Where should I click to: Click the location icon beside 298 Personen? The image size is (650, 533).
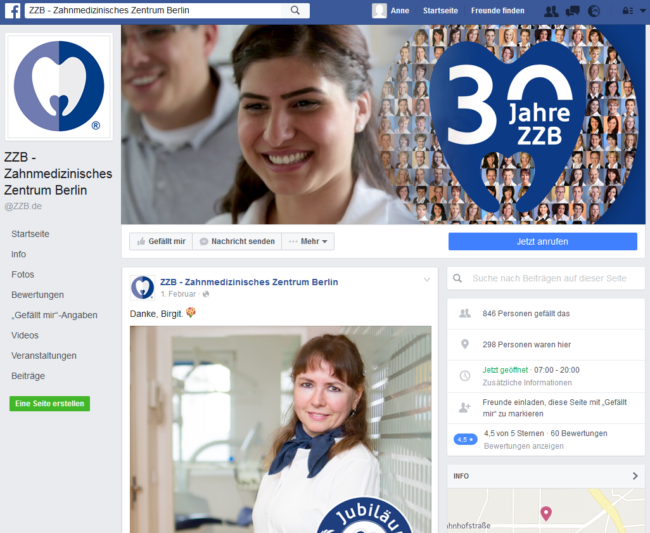click(x=465, y=344)
